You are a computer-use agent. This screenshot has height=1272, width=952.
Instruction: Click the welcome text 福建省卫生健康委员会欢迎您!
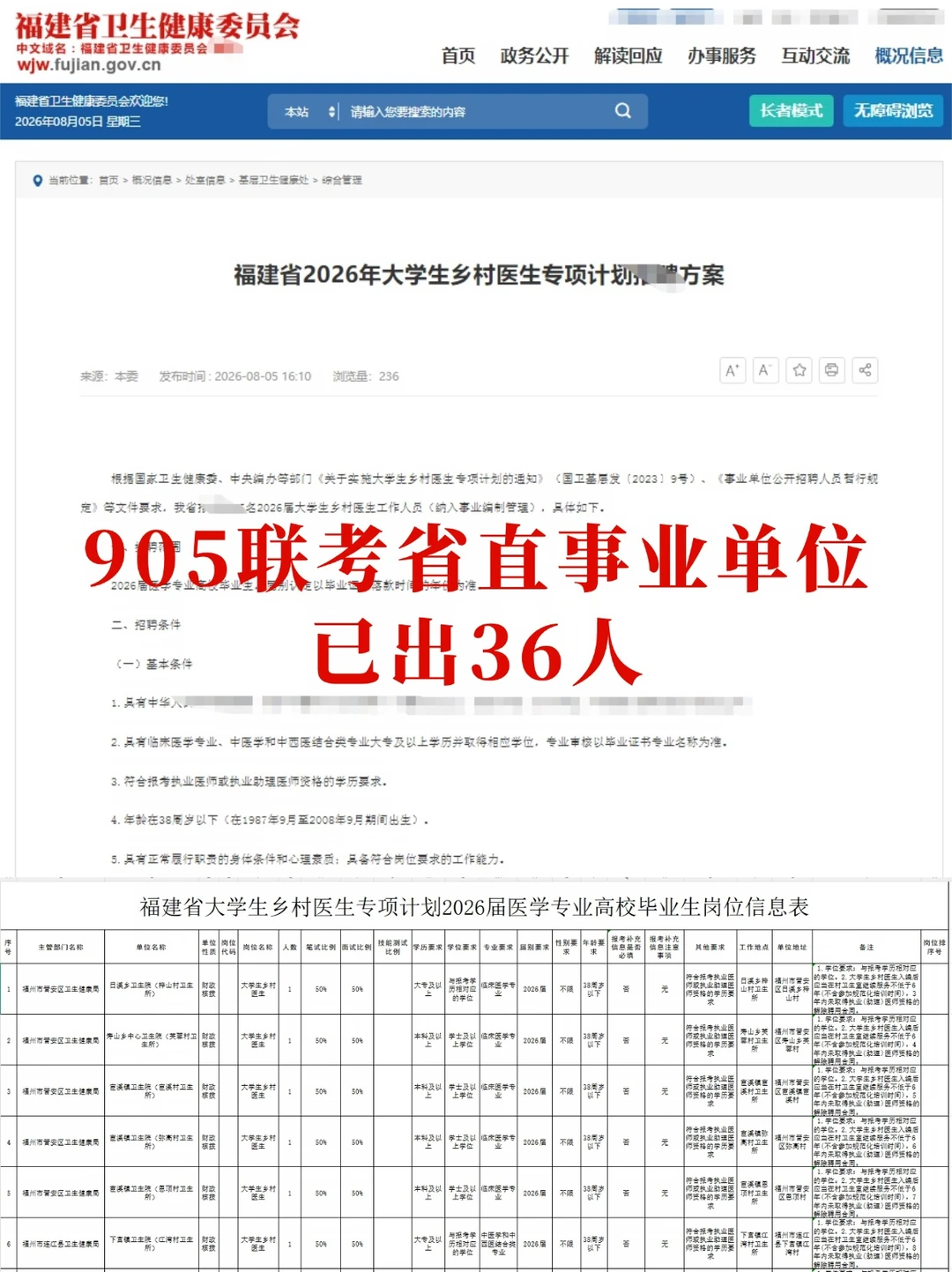pyautogui.click(x=91, y=101)
